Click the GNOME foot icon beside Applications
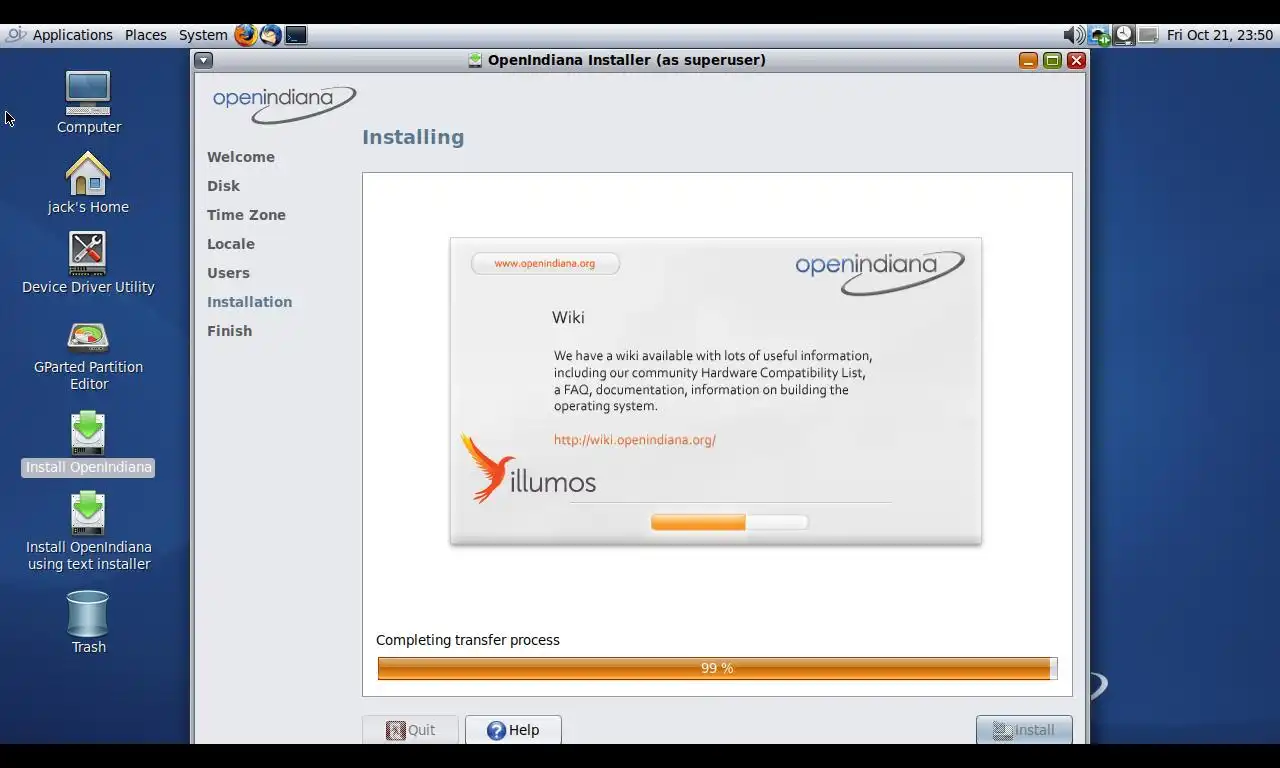Screen dimensions: 1280x768 [x=16, y=35]
